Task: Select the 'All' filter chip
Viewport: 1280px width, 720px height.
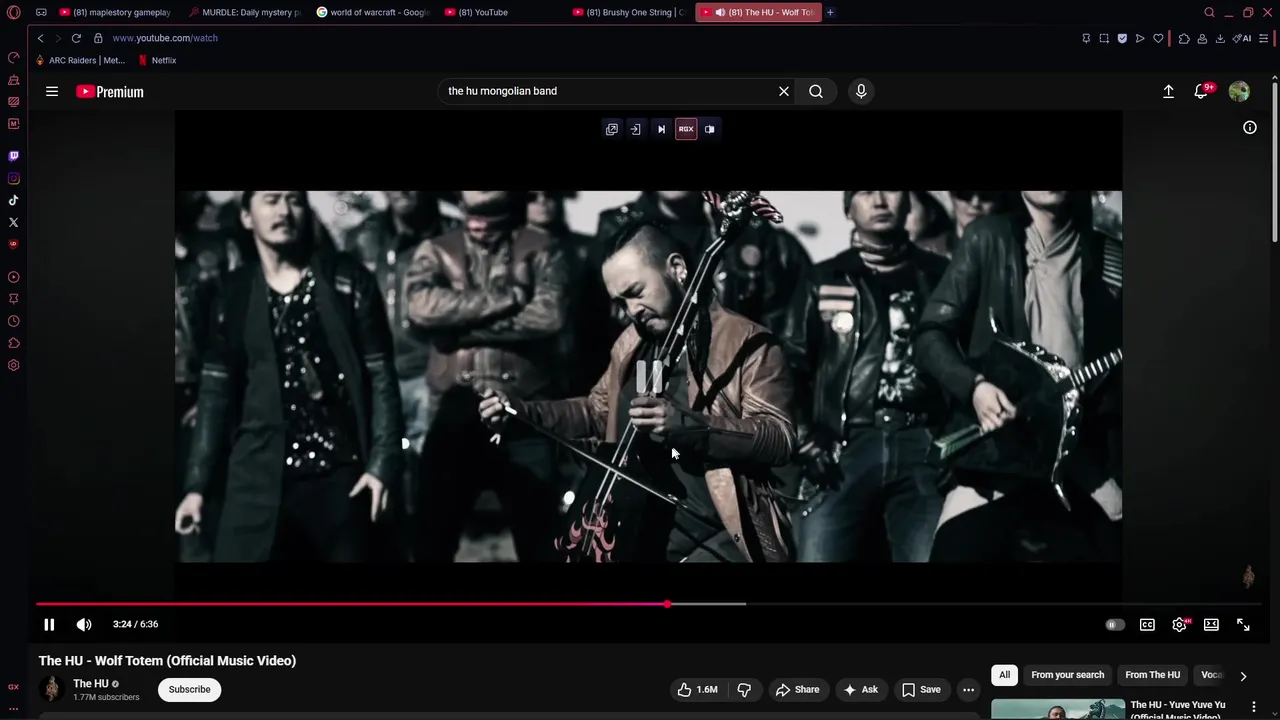Action: 1004,675
